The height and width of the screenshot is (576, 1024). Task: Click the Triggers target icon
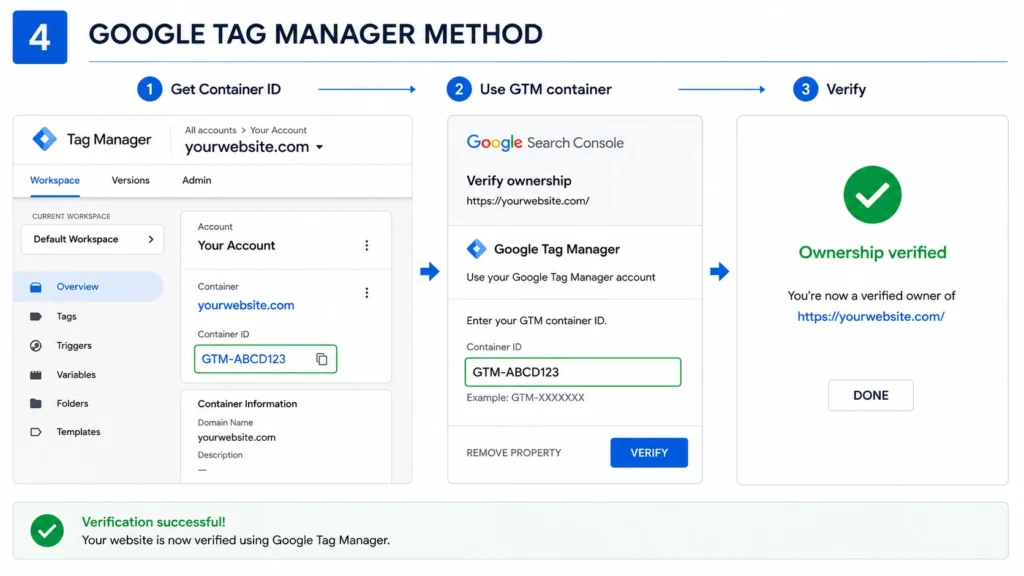point(36,345)
